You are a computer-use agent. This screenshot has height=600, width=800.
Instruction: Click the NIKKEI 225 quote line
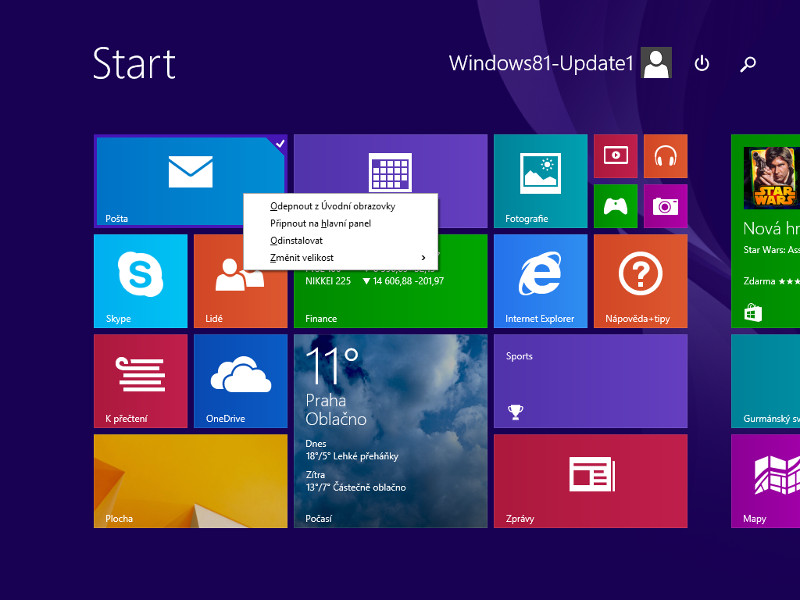374,281
